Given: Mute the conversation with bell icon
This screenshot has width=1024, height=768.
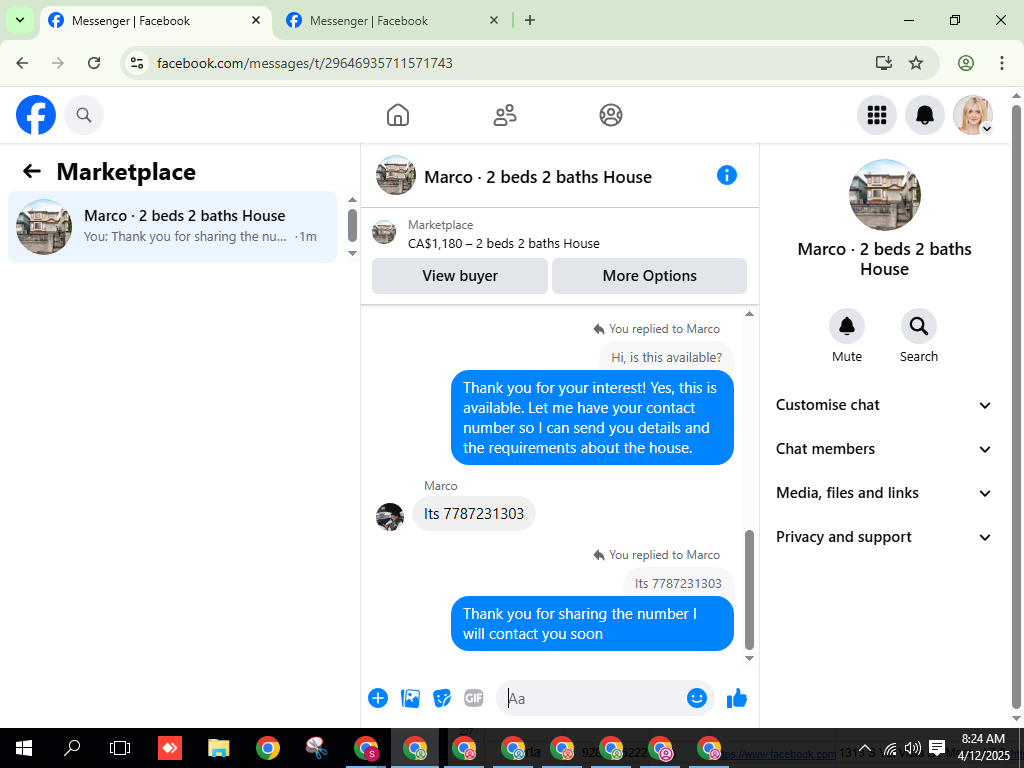Looking at the screenshot, I should [846, 326].
